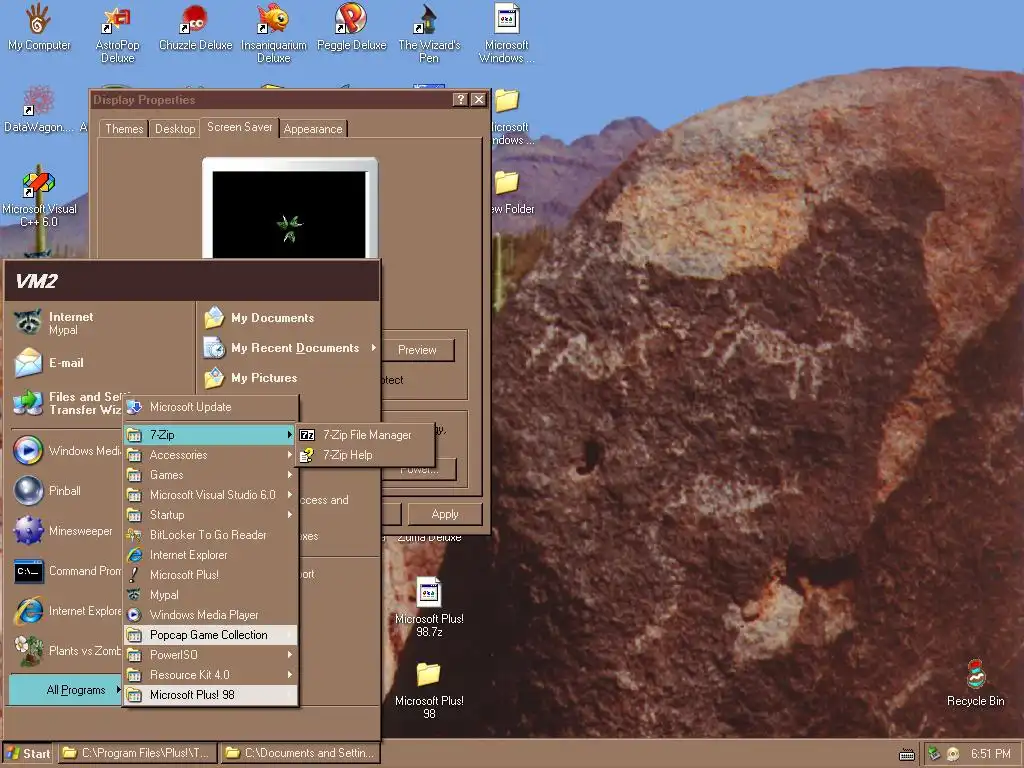Open Internet Explorer in programs list
Viewport: 1024px width, 768px height.
(x=210, y=555)
